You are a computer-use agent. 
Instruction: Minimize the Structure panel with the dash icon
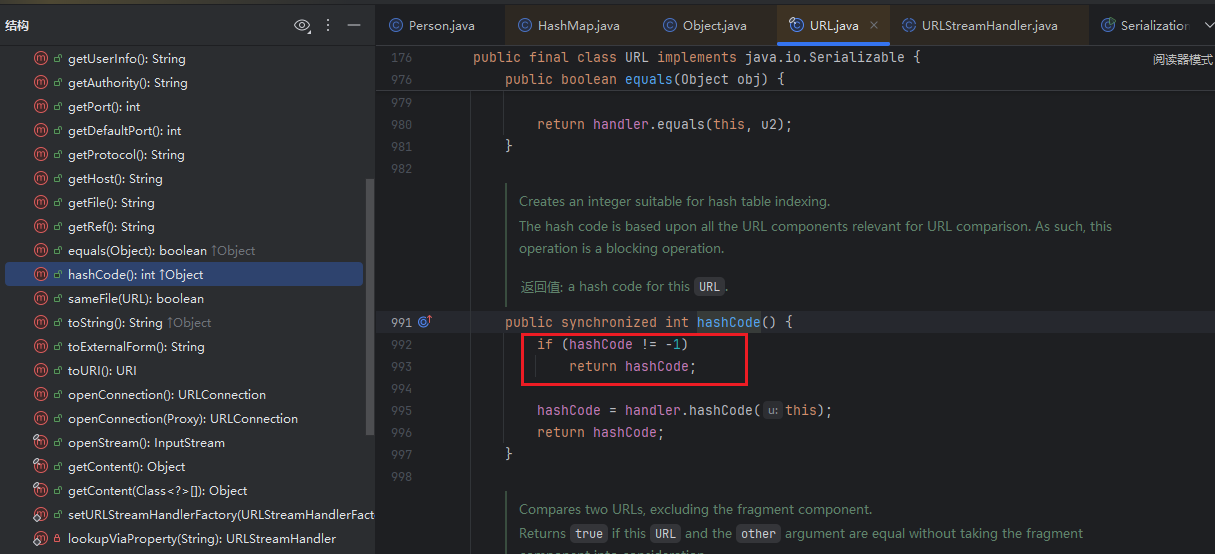[353, 25]
